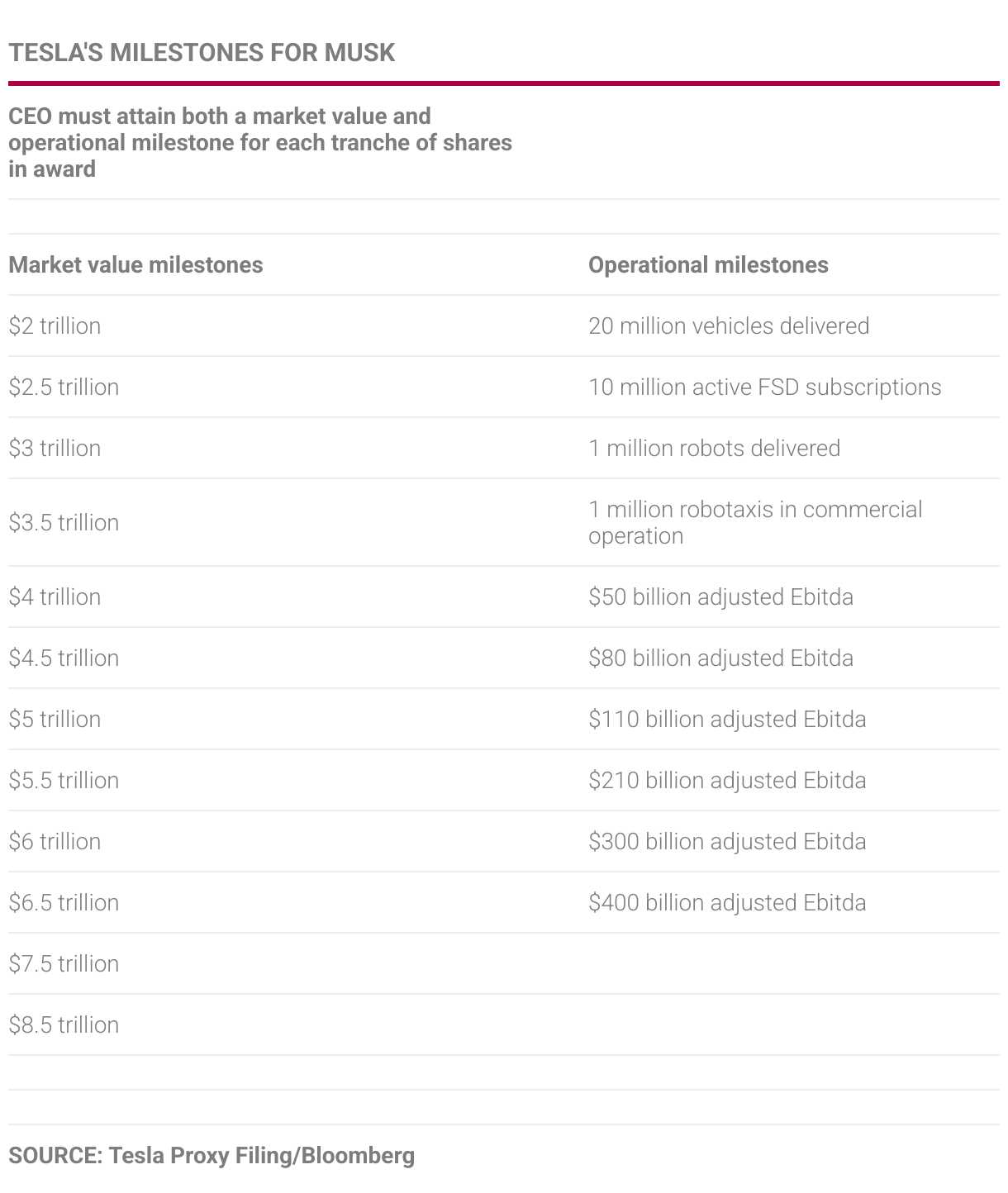This screenshot has width=1008, height=1193.
Task: Click the "$5 trillion" market value cell
Action: pos(55,719)
